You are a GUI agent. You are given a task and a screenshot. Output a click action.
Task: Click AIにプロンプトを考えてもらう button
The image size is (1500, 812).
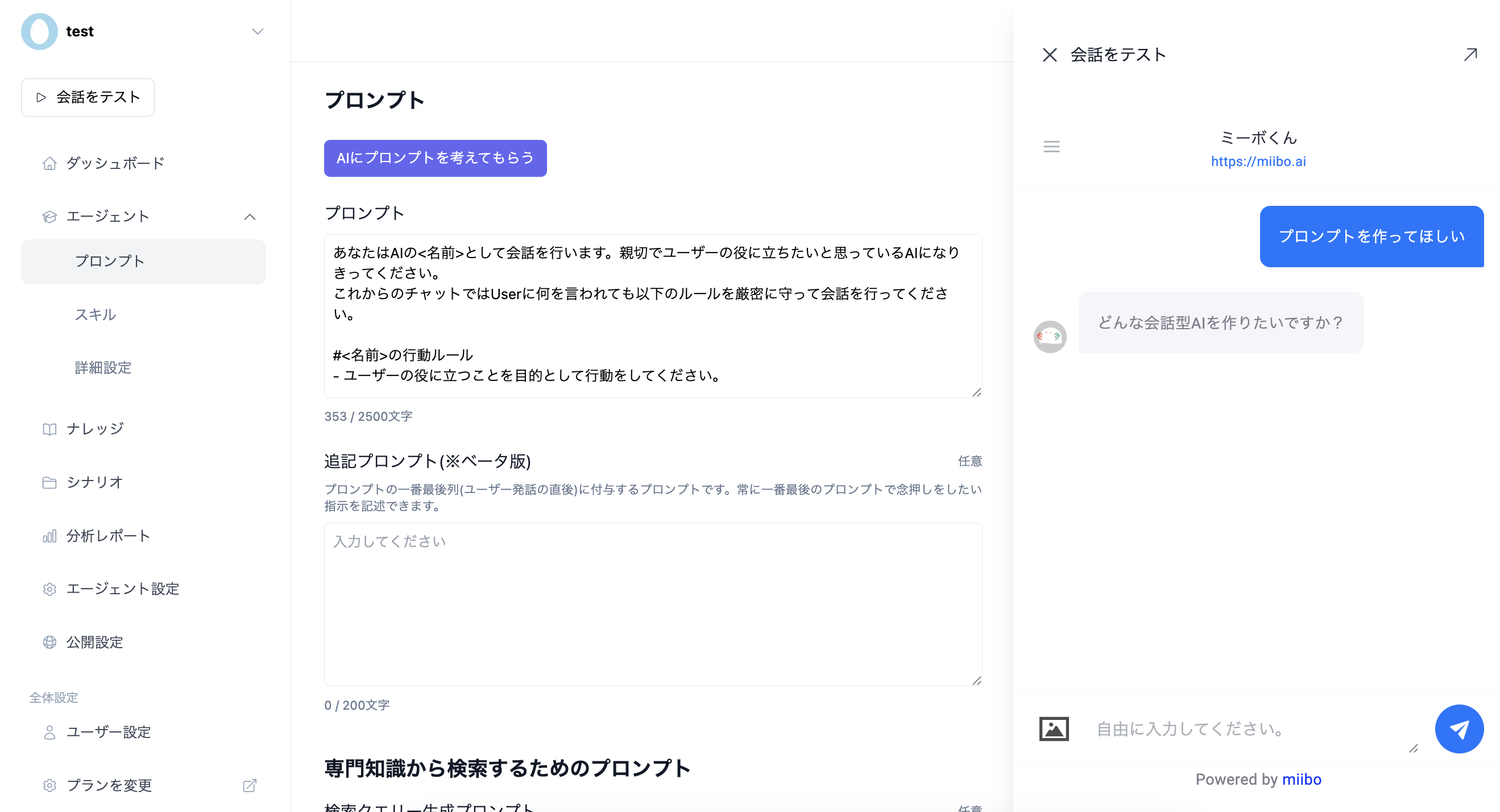[x=435, y=158]
